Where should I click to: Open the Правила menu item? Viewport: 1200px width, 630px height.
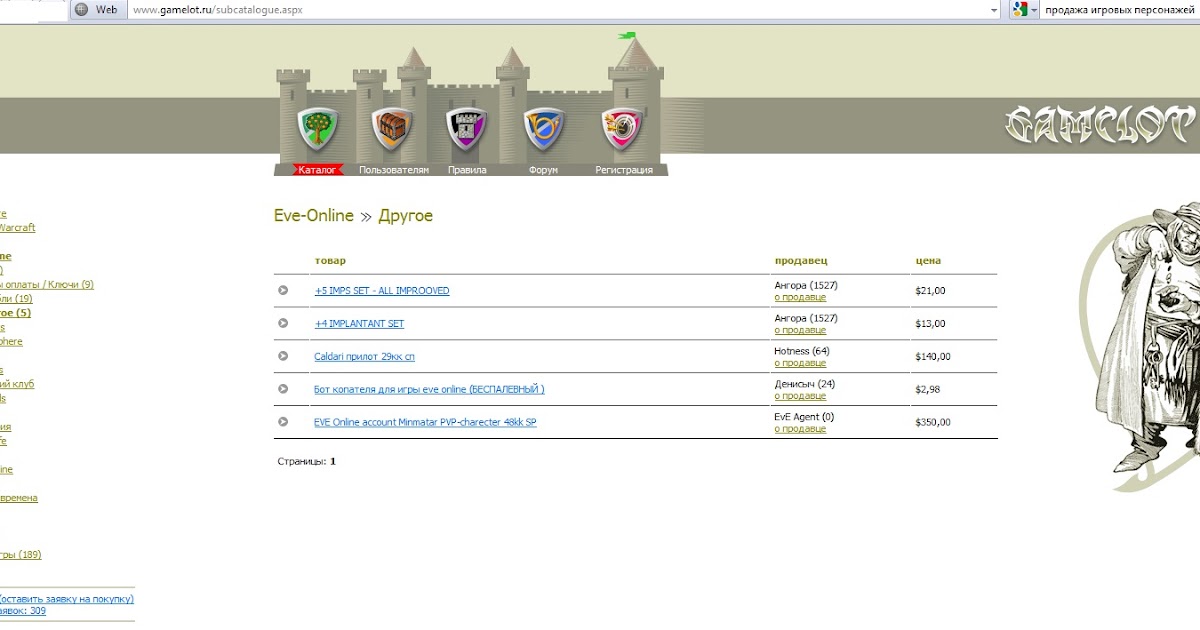coord(467,170)
